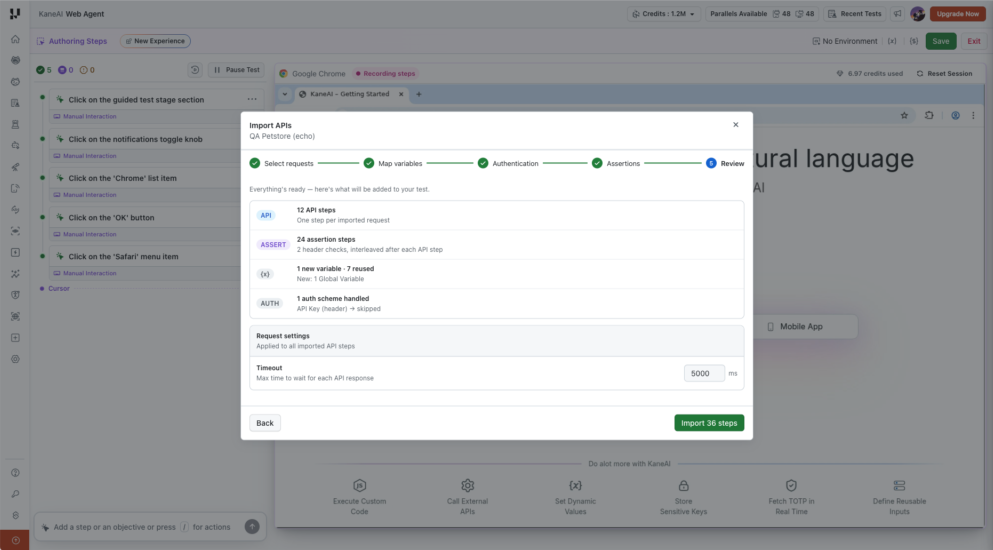
Task: Submit step with the up-arrow send button
Action: (x=252, y=527)
